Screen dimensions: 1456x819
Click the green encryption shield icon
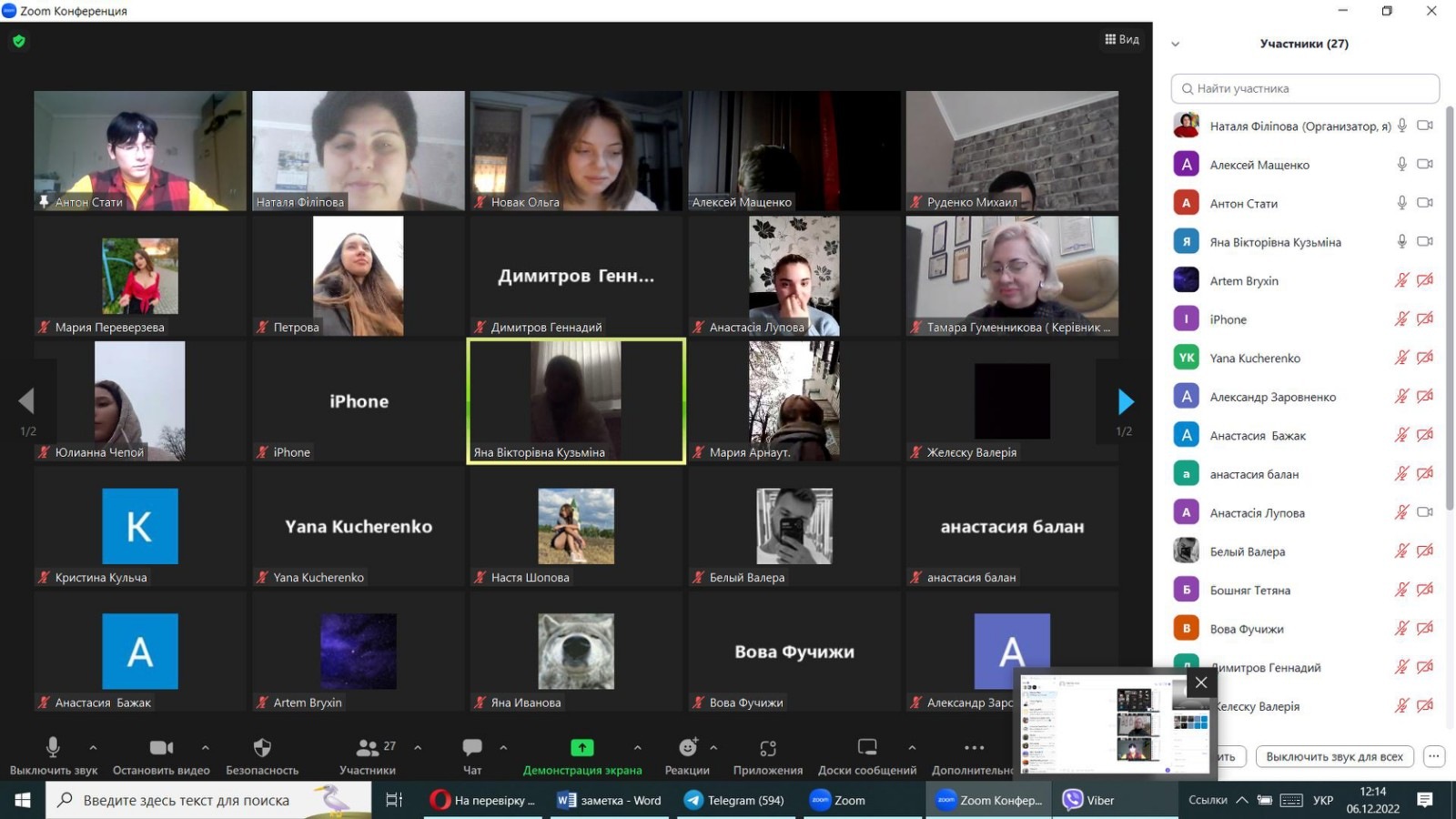pos(19,41)
